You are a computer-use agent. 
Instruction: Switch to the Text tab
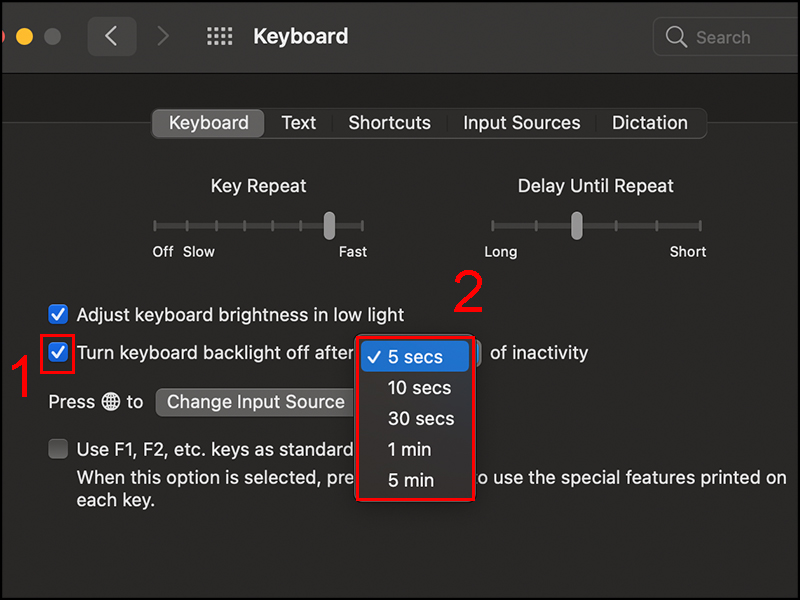point(298,123)
